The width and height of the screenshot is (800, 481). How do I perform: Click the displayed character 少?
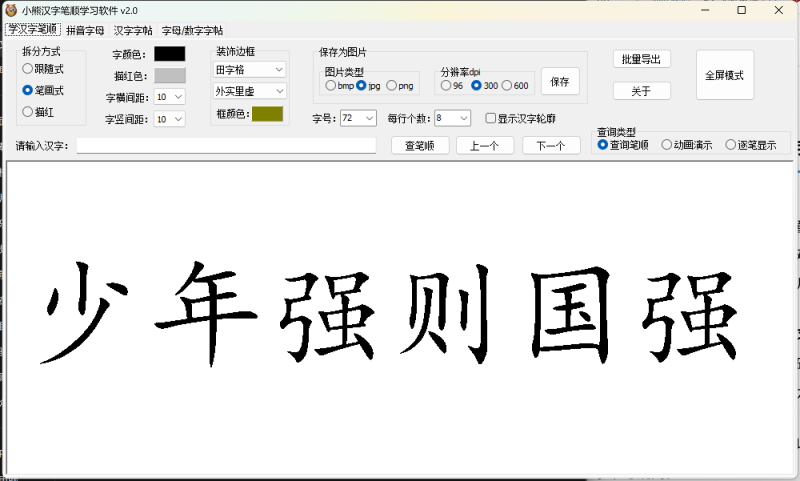tap(84, 312)
